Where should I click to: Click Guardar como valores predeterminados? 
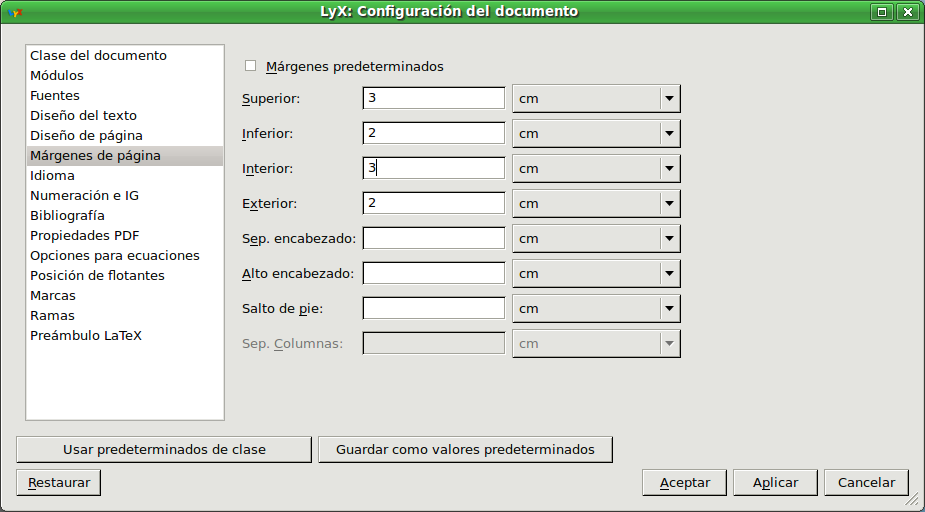pos(465,449)
